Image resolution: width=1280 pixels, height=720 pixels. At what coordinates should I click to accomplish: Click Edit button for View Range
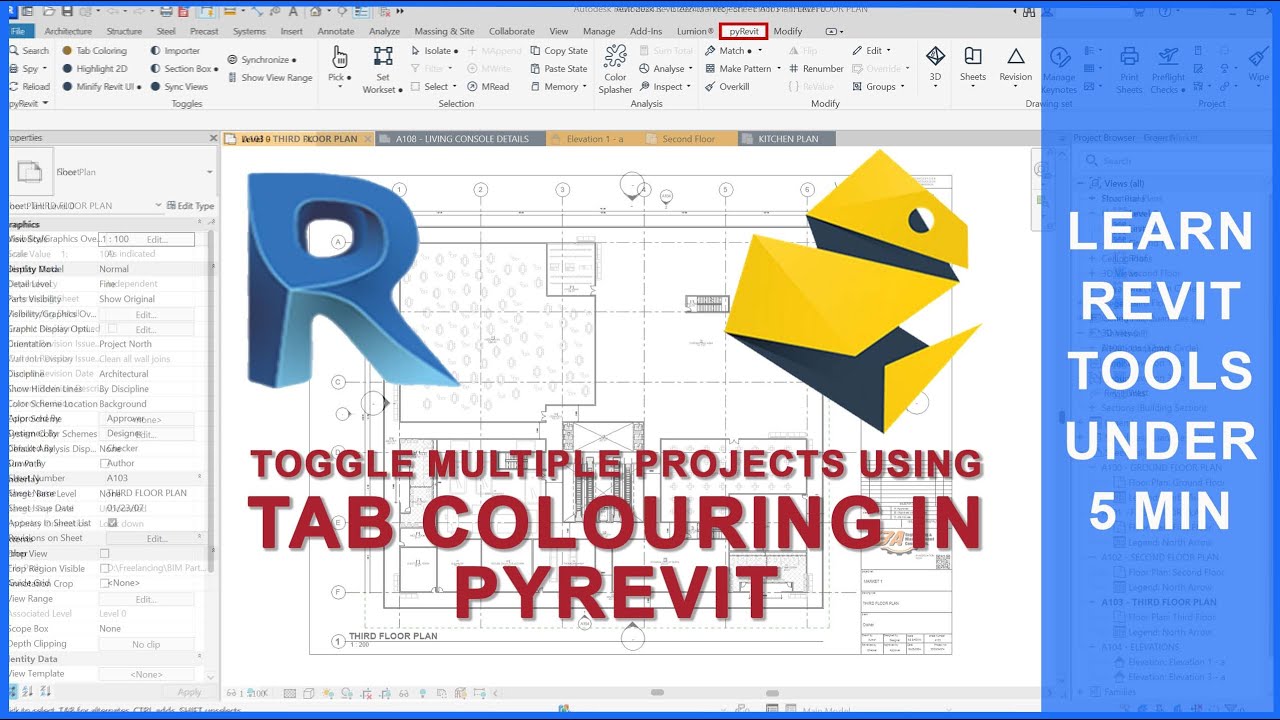pos(146,599)
